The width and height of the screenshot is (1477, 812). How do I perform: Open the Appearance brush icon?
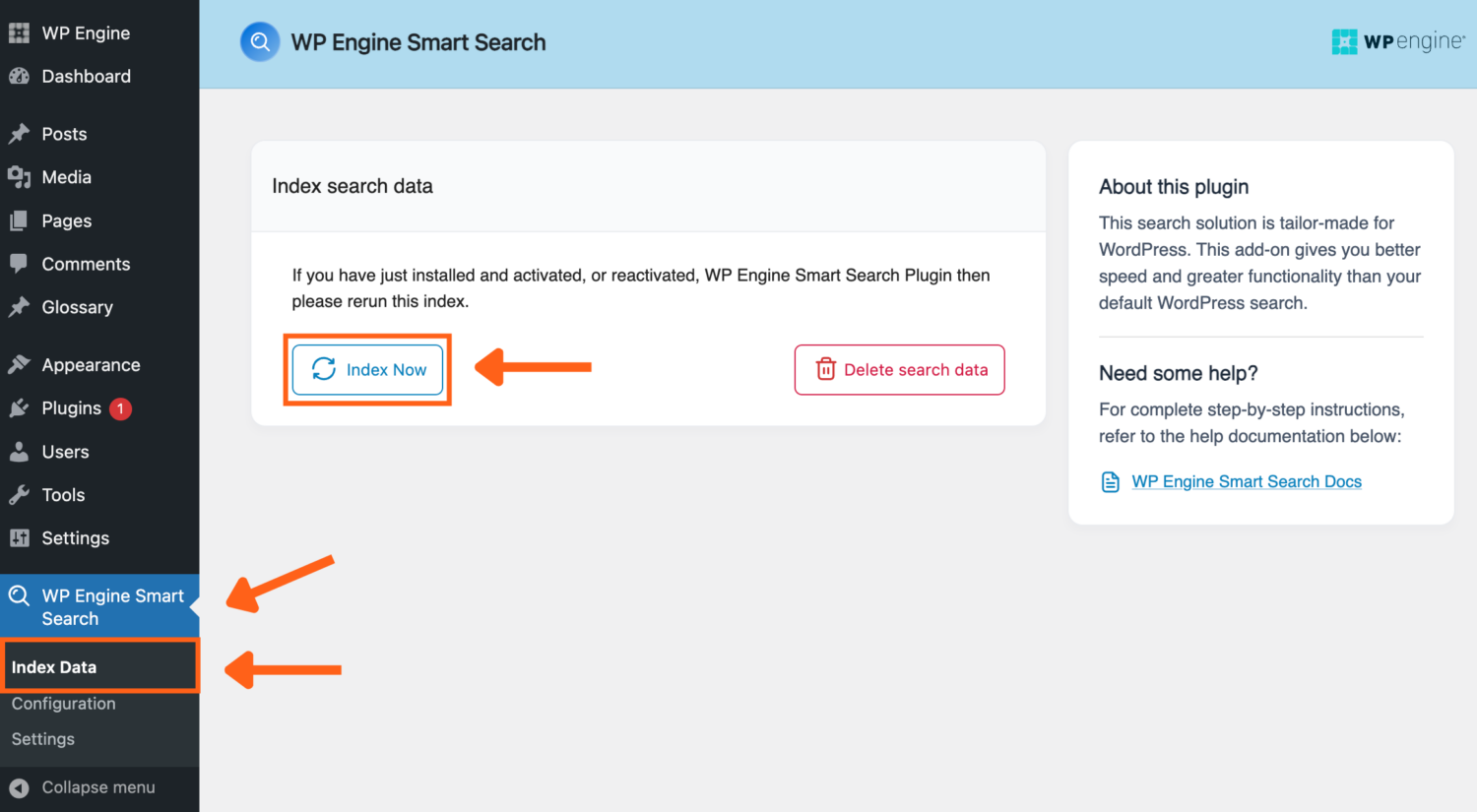click(x=18, y=364)
